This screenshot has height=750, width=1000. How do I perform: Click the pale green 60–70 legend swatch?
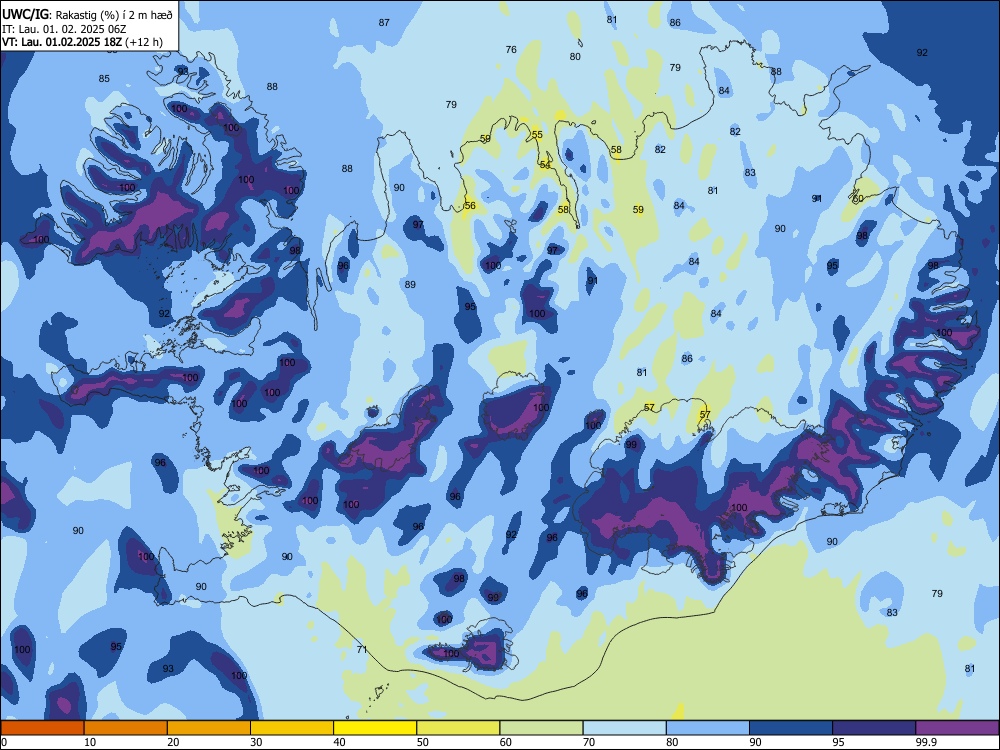tap(541, 728)
